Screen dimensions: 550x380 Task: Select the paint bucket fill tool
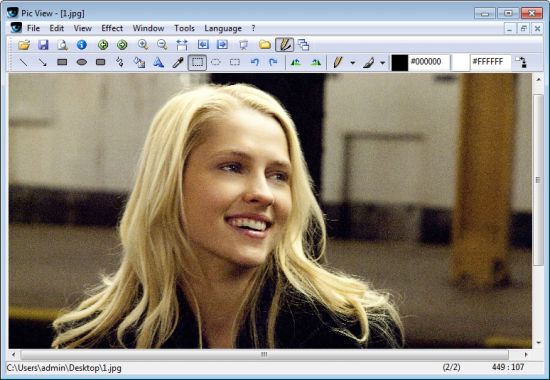click(x=139, y=62)
